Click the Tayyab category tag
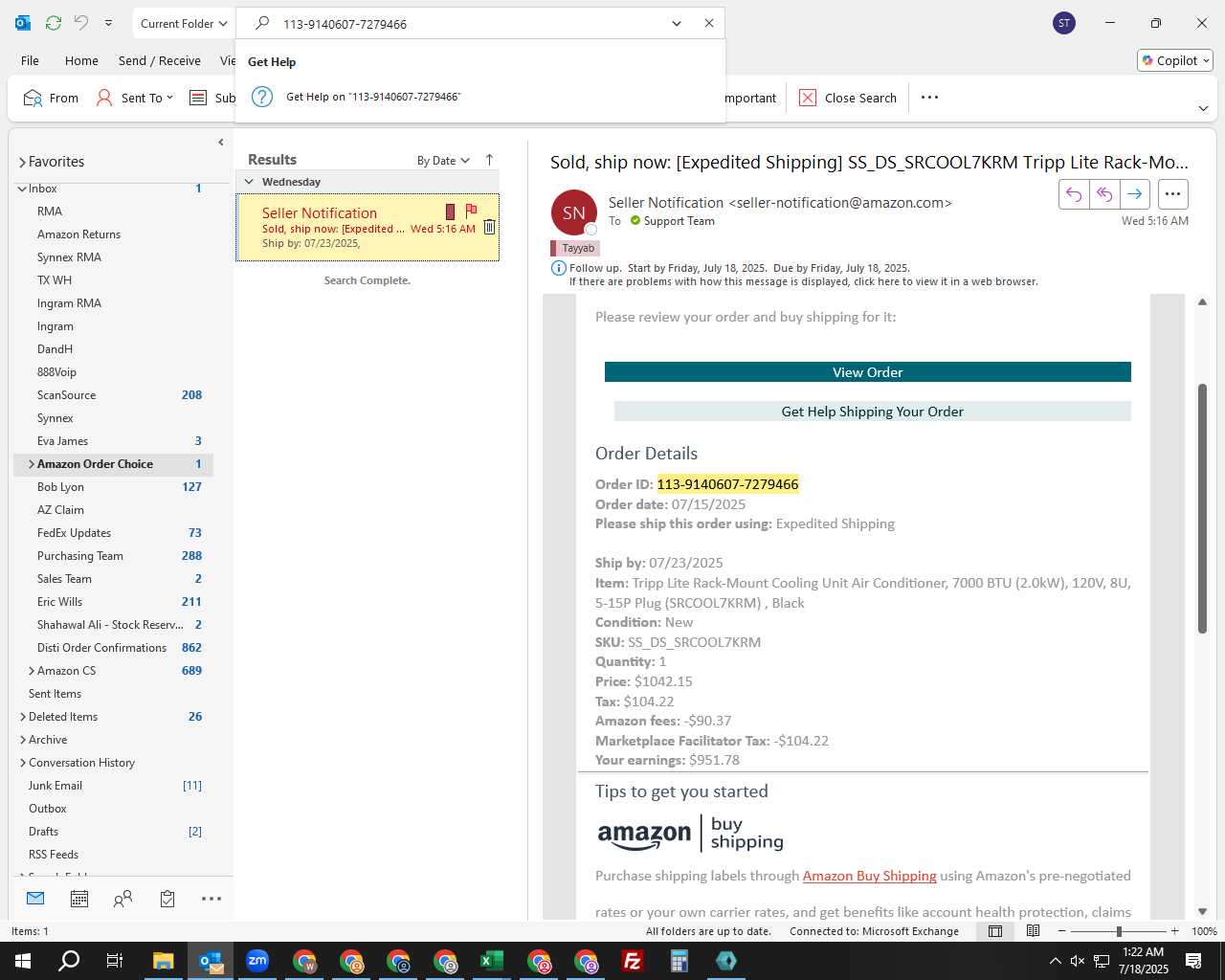1225x980 pixels. pyautogui.click(x=575, y=248)
